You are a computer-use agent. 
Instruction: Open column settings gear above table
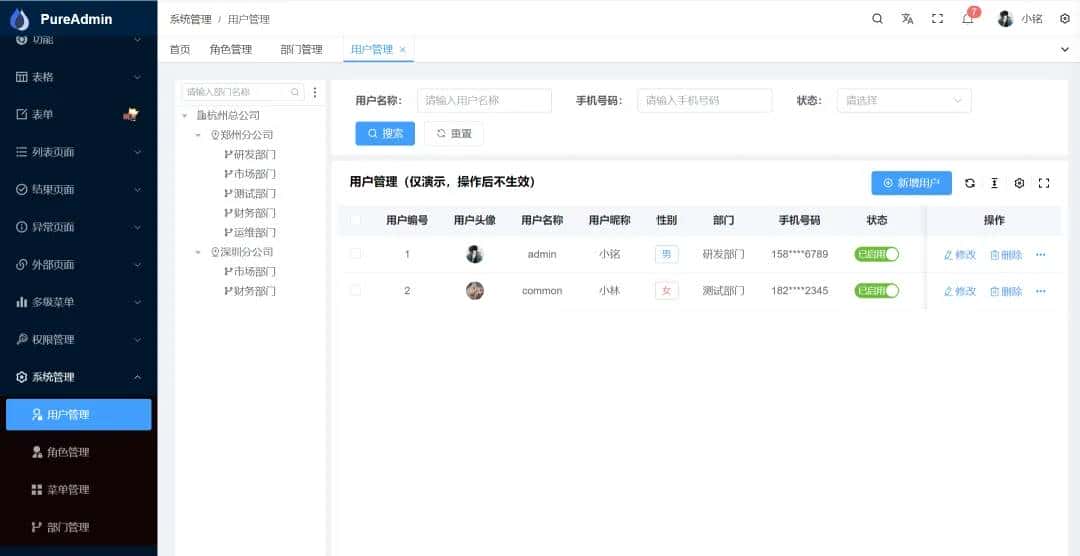point(1019,183)
